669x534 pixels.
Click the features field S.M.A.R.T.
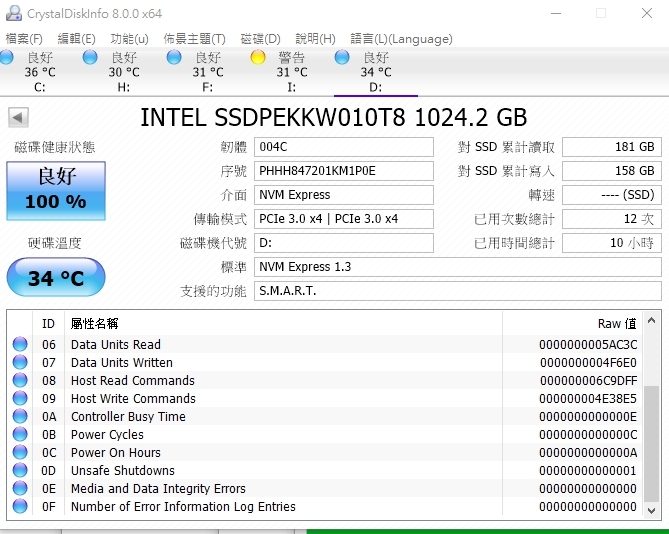coord(458,291)
